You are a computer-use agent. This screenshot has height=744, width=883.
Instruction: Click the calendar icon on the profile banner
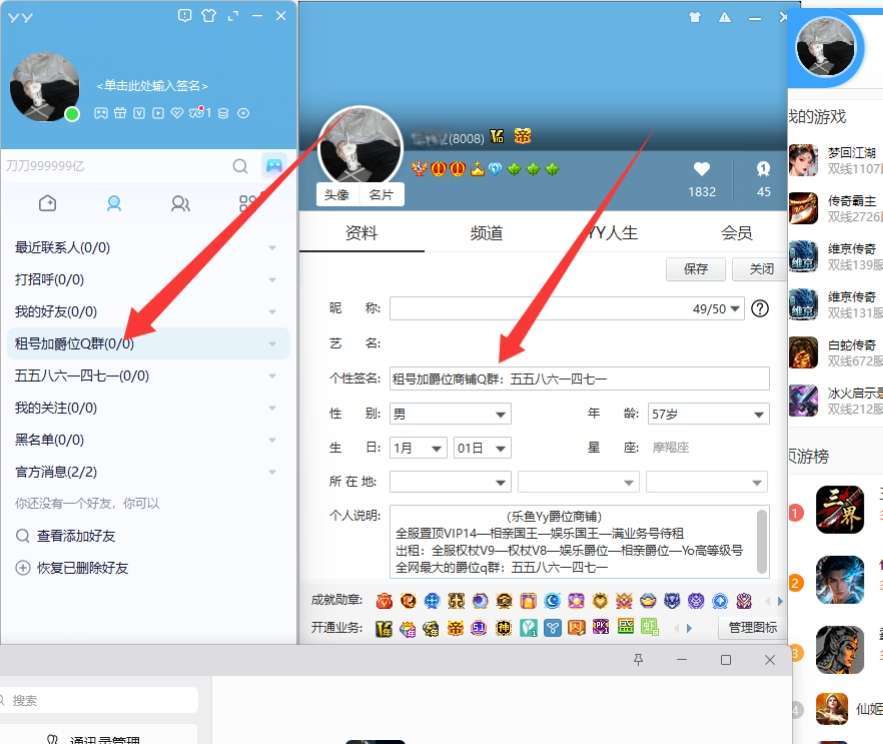(x=120, y=113)
